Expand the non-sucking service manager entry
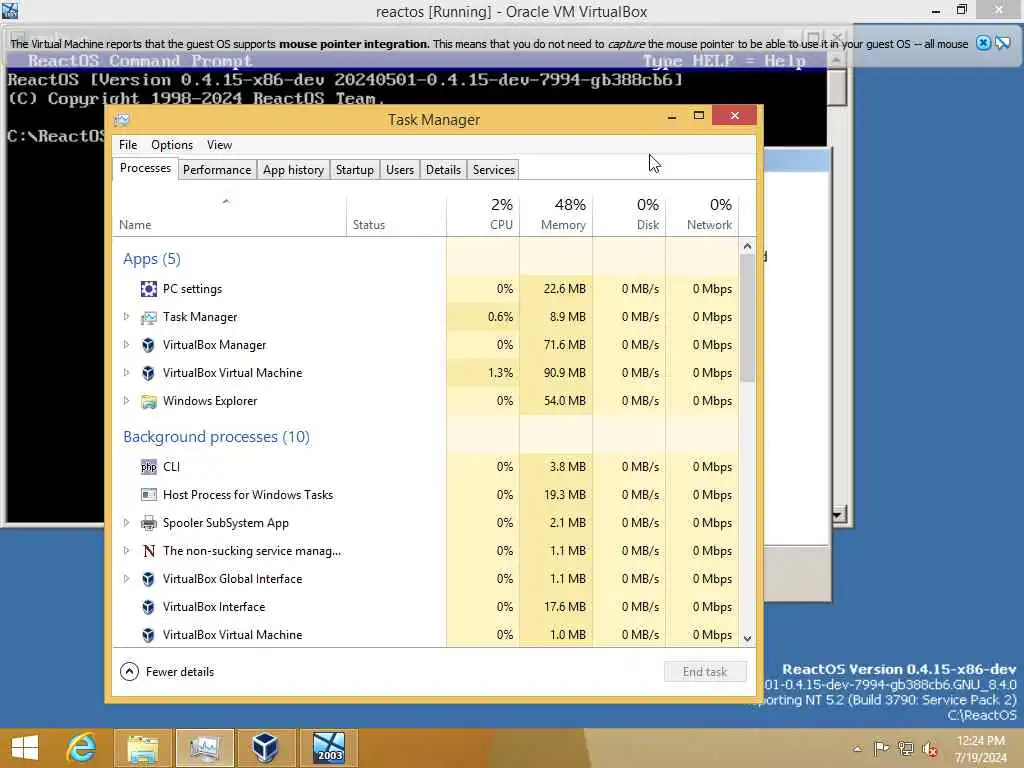This screenshot has height=768, width=1024. click(127, 551)
